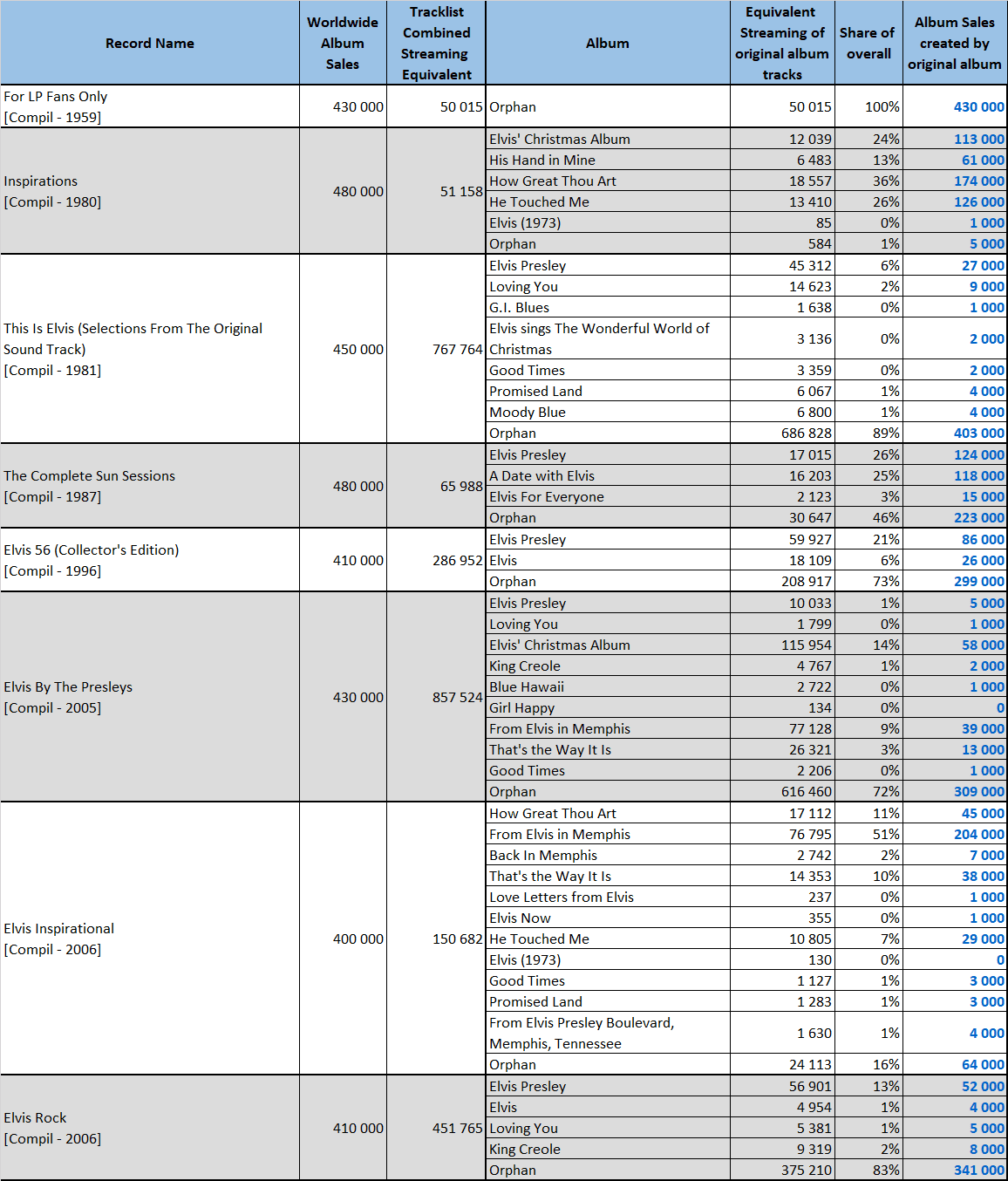Click the 76 795 streaming value
The width and height of the screenshot is (1008, 1181).
782,834
